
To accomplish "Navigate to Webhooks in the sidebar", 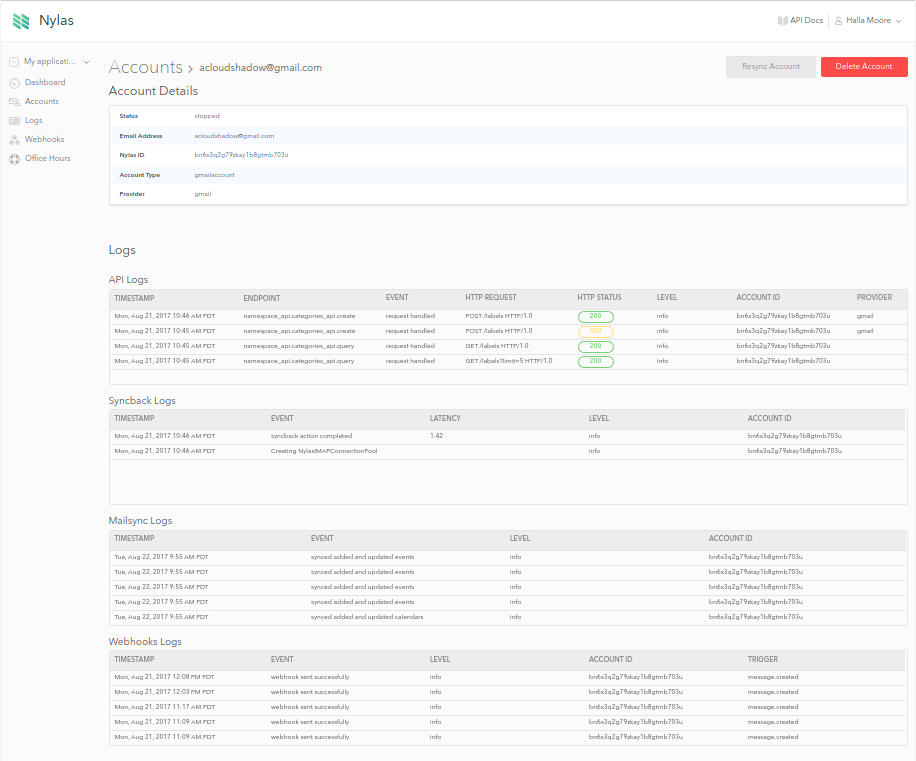I will (x=44, y=139).
